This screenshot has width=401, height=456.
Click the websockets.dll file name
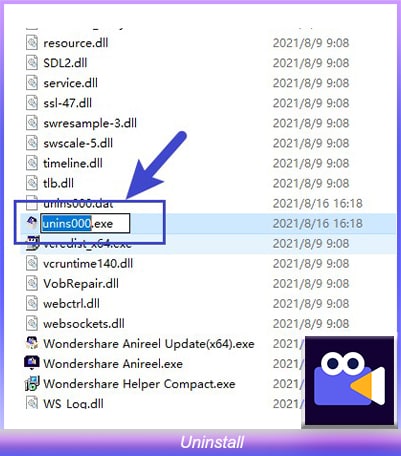(84, 324)
